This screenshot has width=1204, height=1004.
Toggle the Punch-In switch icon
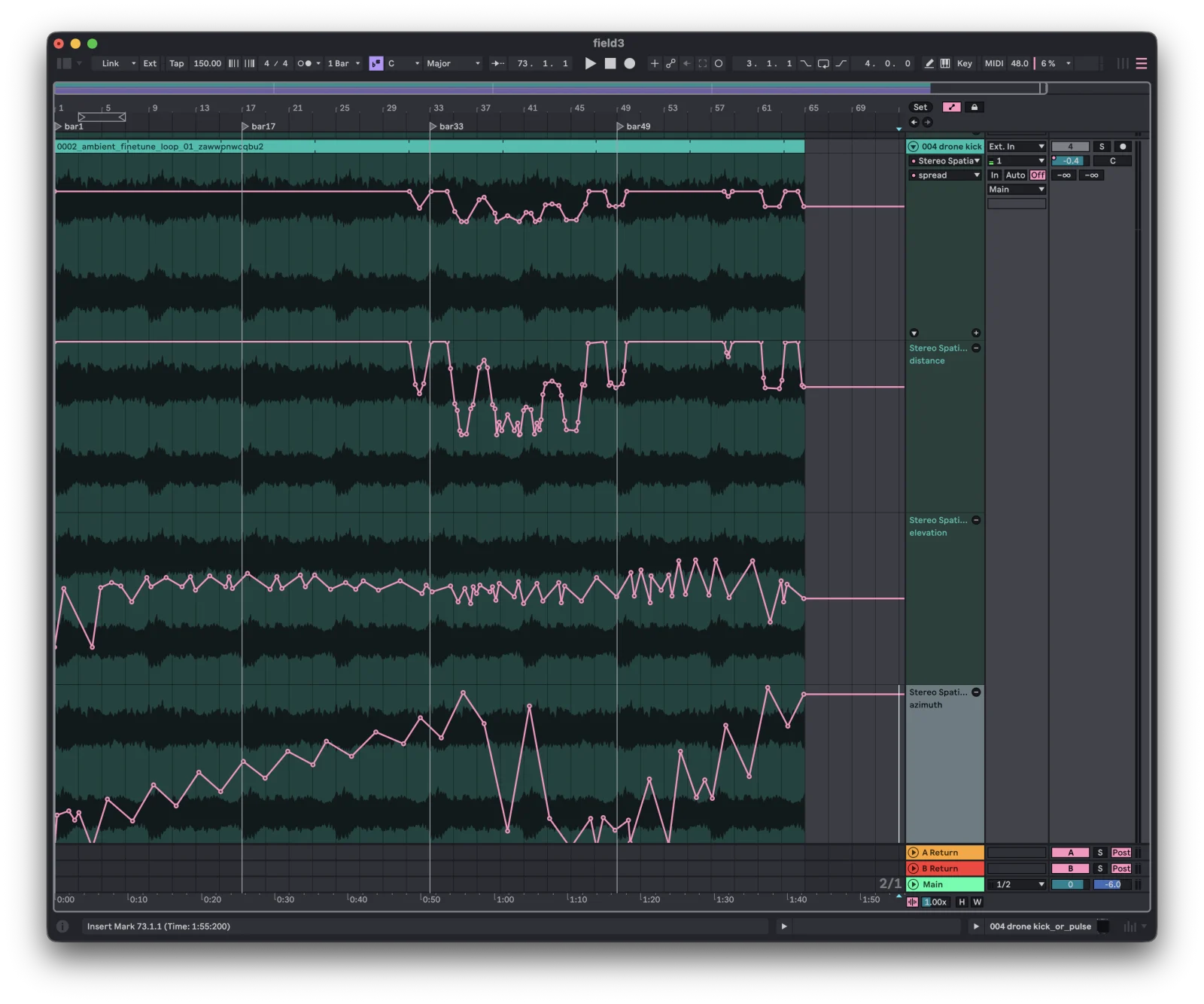click(806, 63)
